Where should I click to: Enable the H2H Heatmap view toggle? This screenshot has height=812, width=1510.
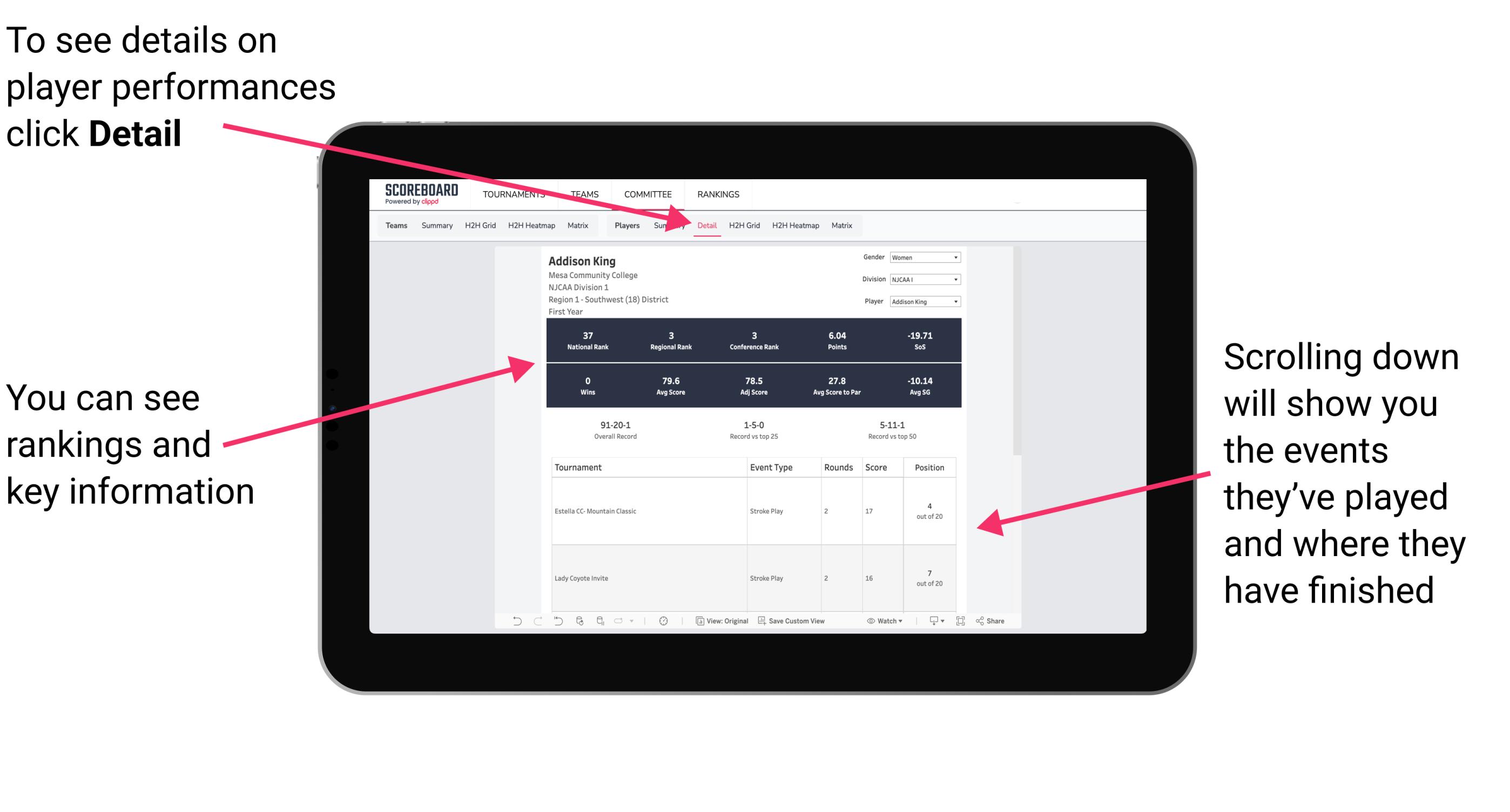[794, 225]
